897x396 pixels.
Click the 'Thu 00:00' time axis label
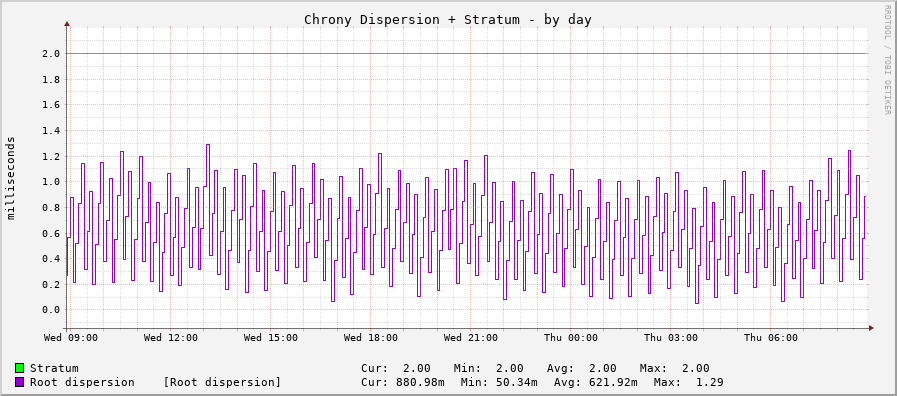tap(571, 338)
